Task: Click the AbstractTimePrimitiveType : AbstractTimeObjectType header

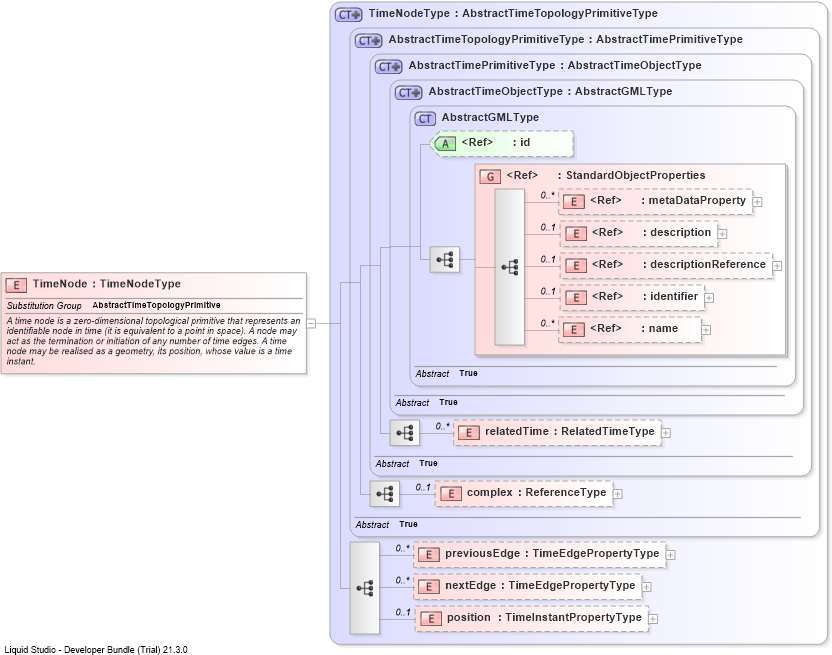Action: point(555,66)
